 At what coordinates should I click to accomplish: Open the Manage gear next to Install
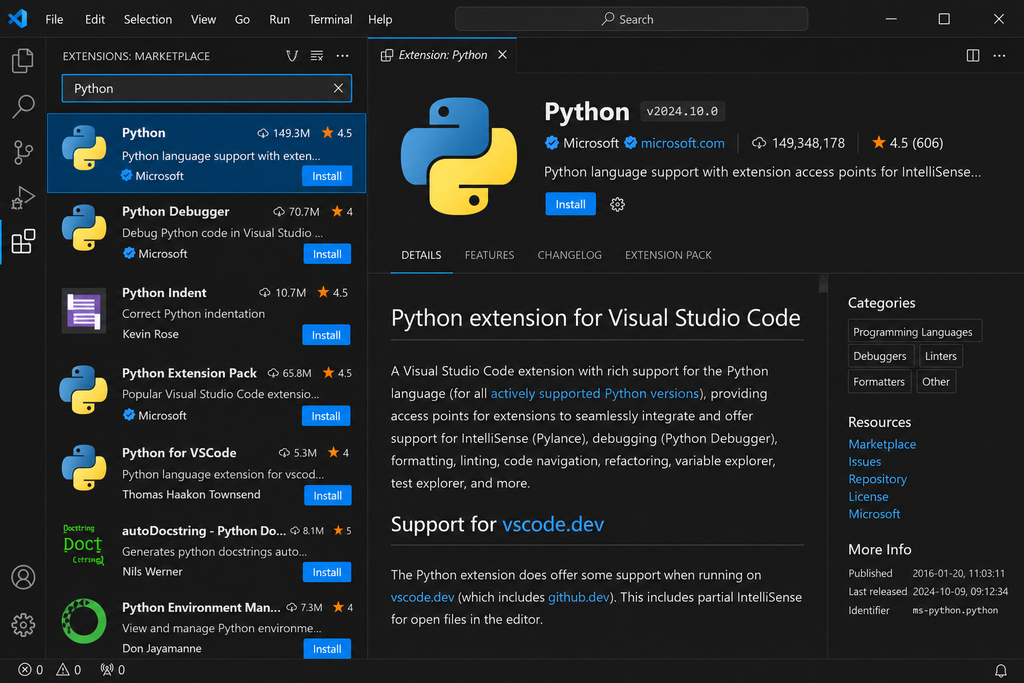617,204
